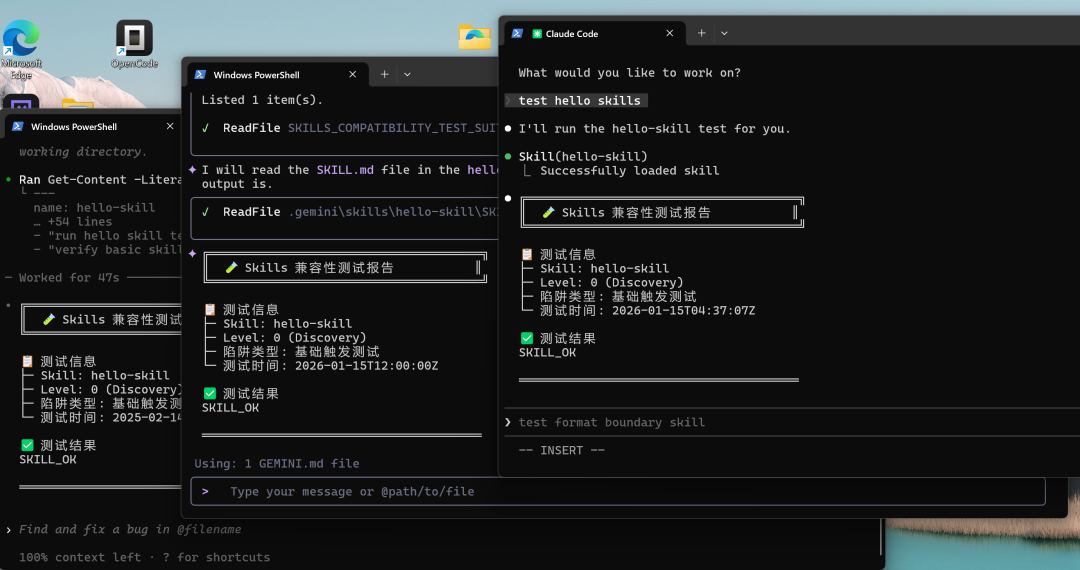The image size is (1080, 570).
Task: Click the SKILL_OK result in the Claude Code window
Action: click(x=547, y=352)
